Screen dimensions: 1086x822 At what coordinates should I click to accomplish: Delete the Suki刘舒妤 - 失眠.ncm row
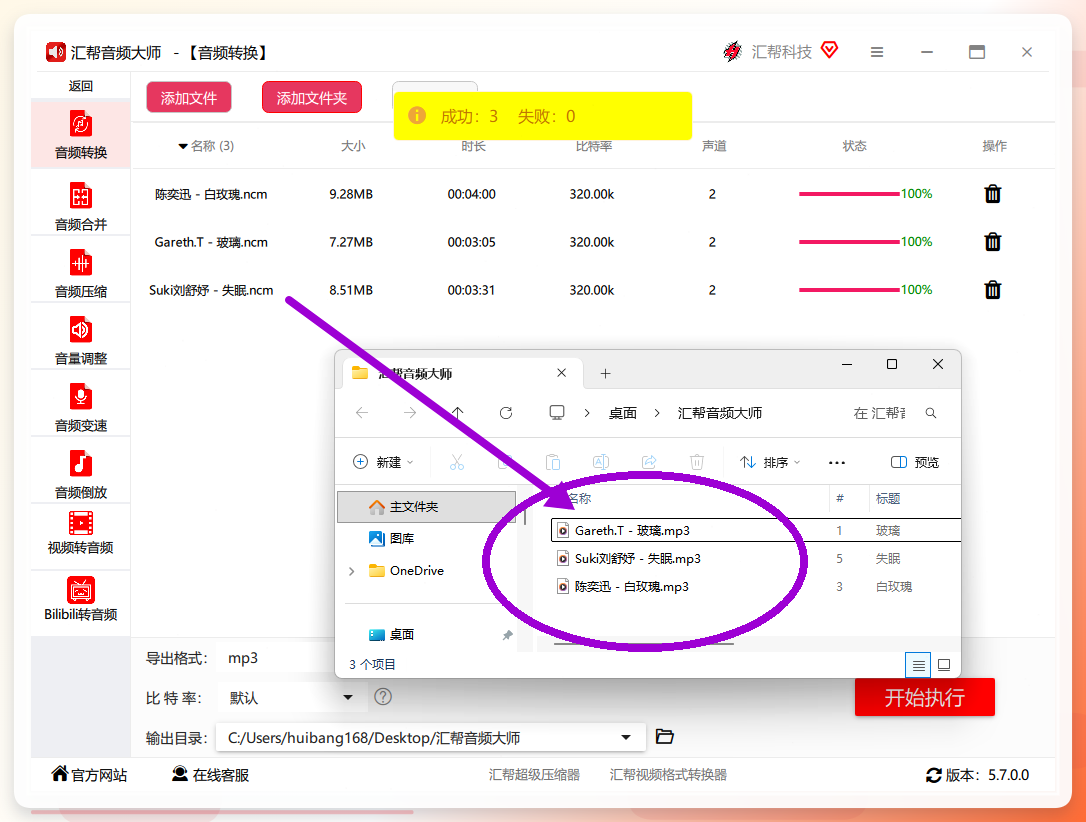(x=992, y=289)
